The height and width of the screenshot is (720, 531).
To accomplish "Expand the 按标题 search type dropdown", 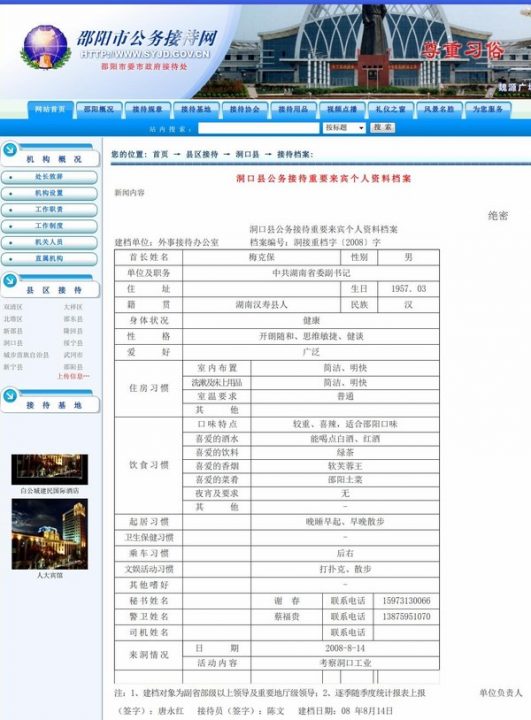I will 345,128.
